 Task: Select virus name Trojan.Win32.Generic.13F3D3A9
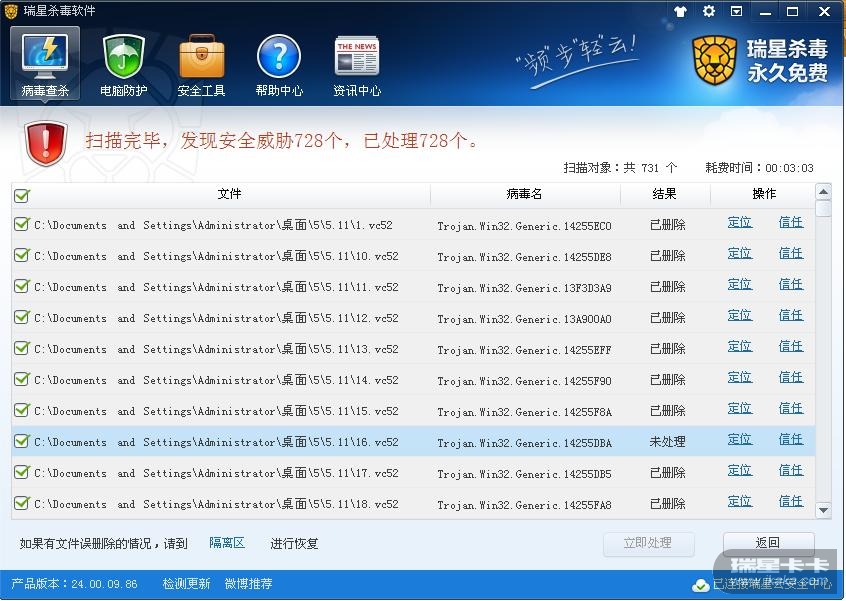coord(524,288)
